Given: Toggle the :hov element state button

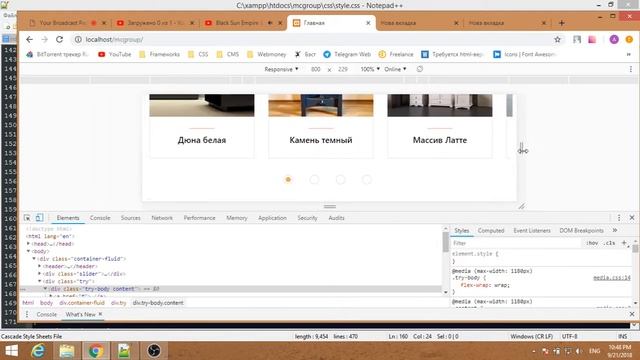Looking at the screenshot, I should [592, 243].
